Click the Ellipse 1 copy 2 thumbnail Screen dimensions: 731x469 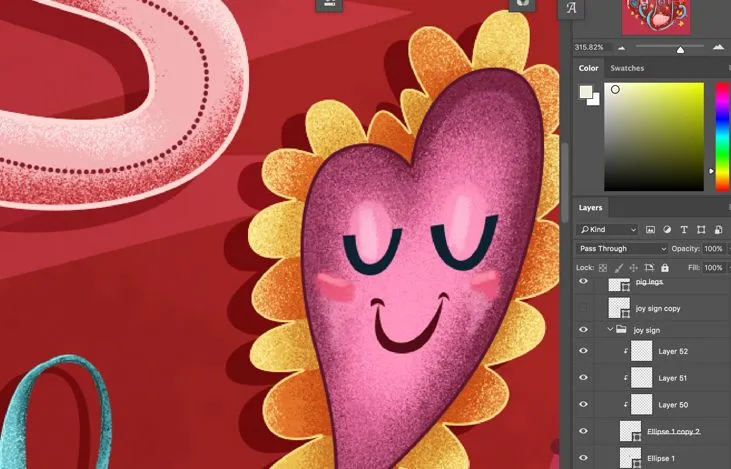pyautogui.click(x=630, y=431)
